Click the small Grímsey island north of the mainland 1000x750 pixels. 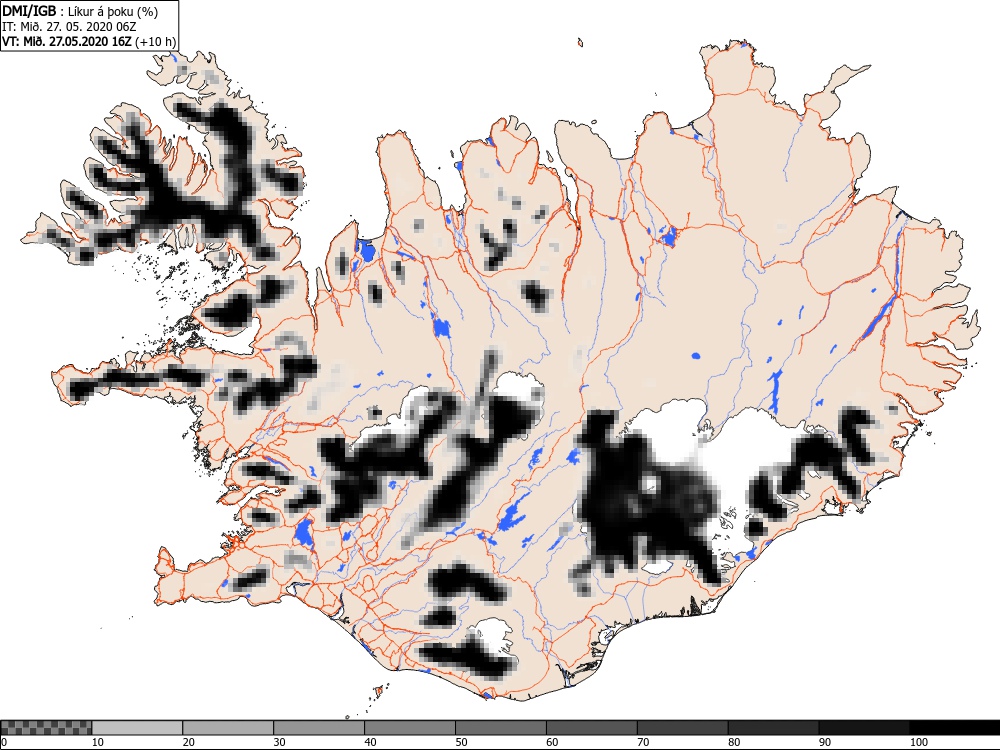(580, 43)
